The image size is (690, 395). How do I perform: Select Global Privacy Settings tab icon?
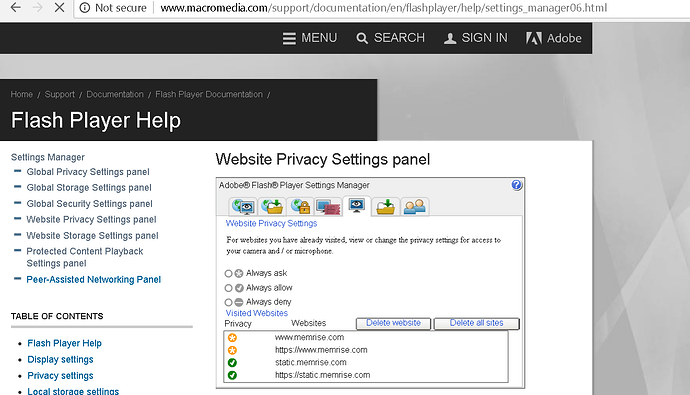click(243, 206)
